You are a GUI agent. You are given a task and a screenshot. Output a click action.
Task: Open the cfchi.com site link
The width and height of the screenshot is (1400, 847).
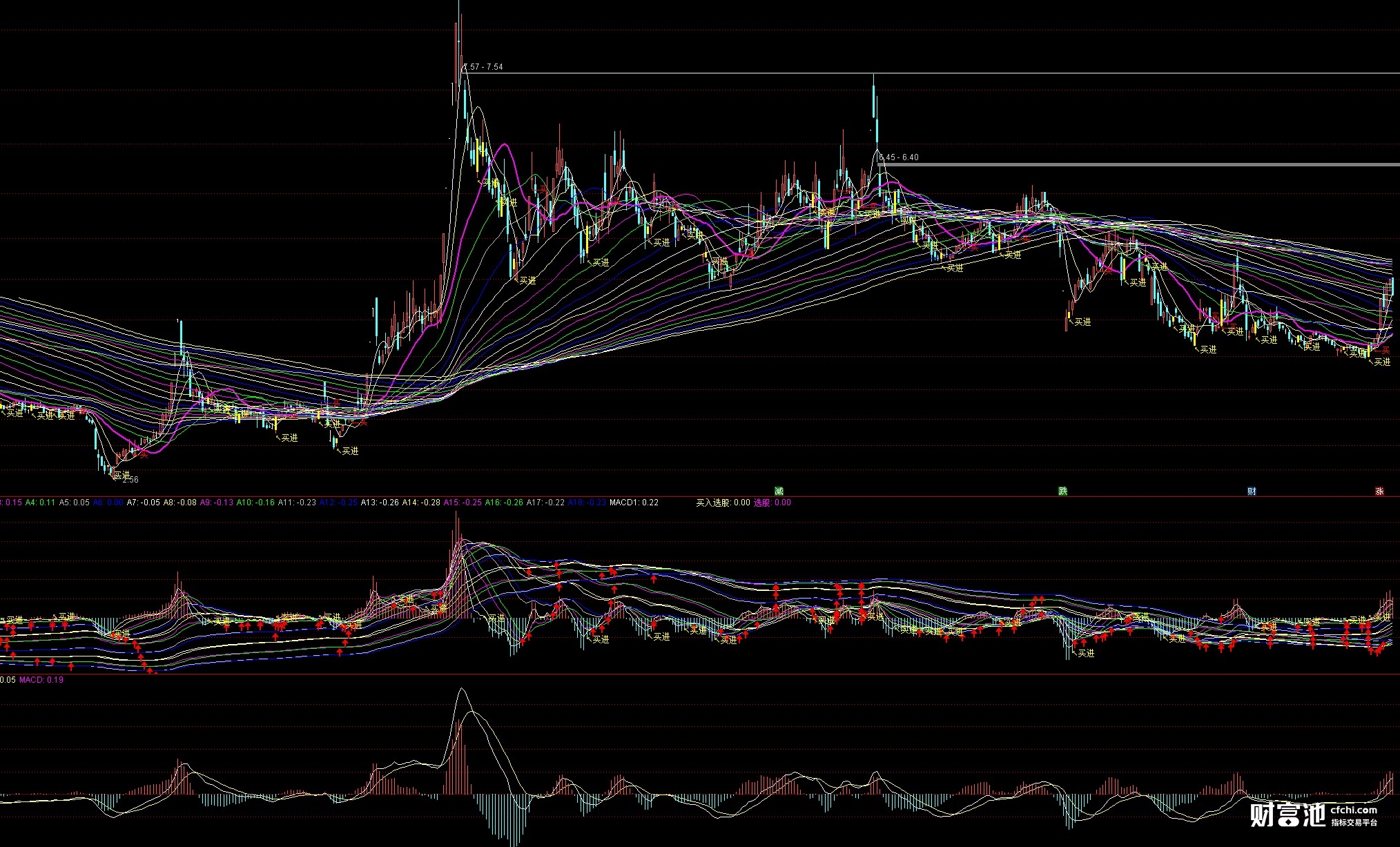tap(1354, 810)
